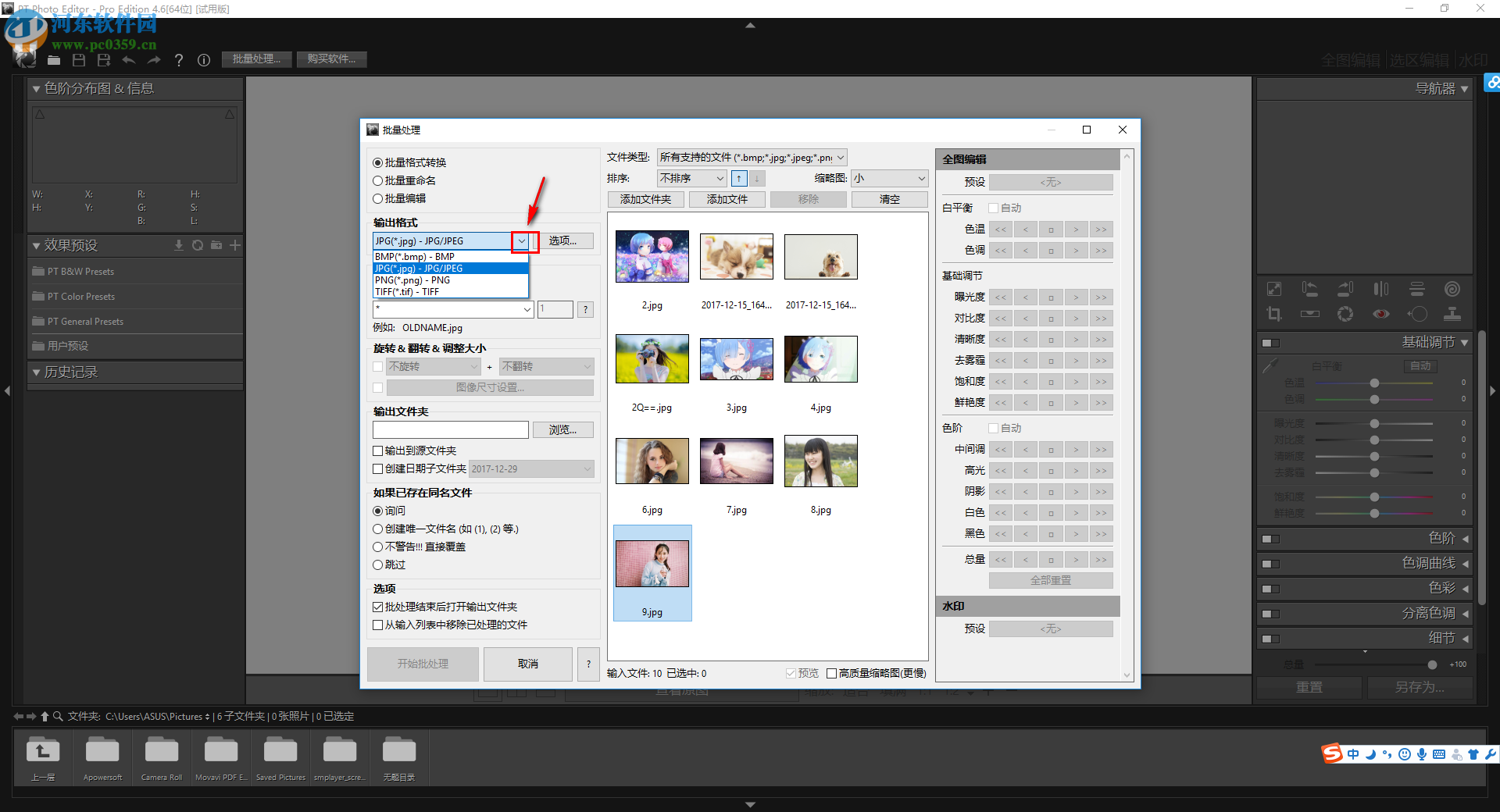
Task: Select the red-eye removal tool icon
Action: 1381,314
